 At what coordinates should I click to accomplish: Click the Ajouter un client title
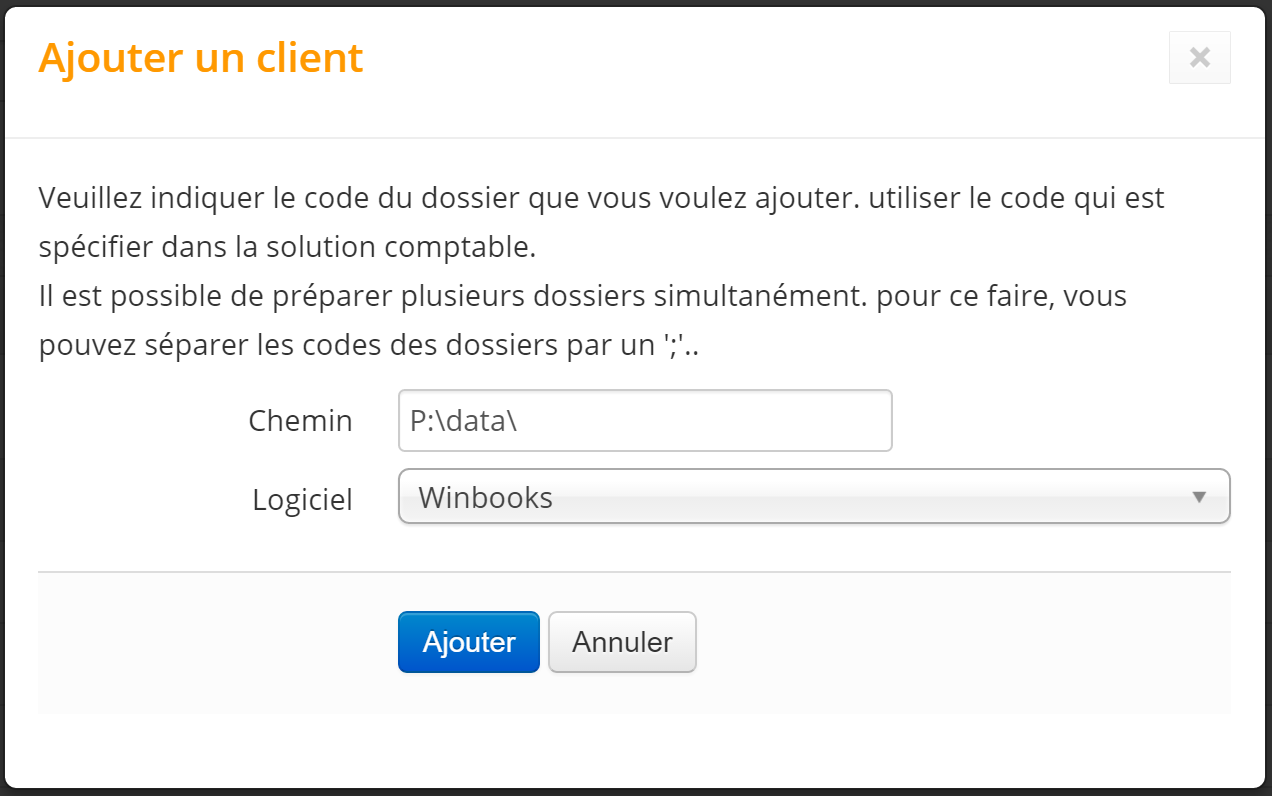[x=200, y=58]
